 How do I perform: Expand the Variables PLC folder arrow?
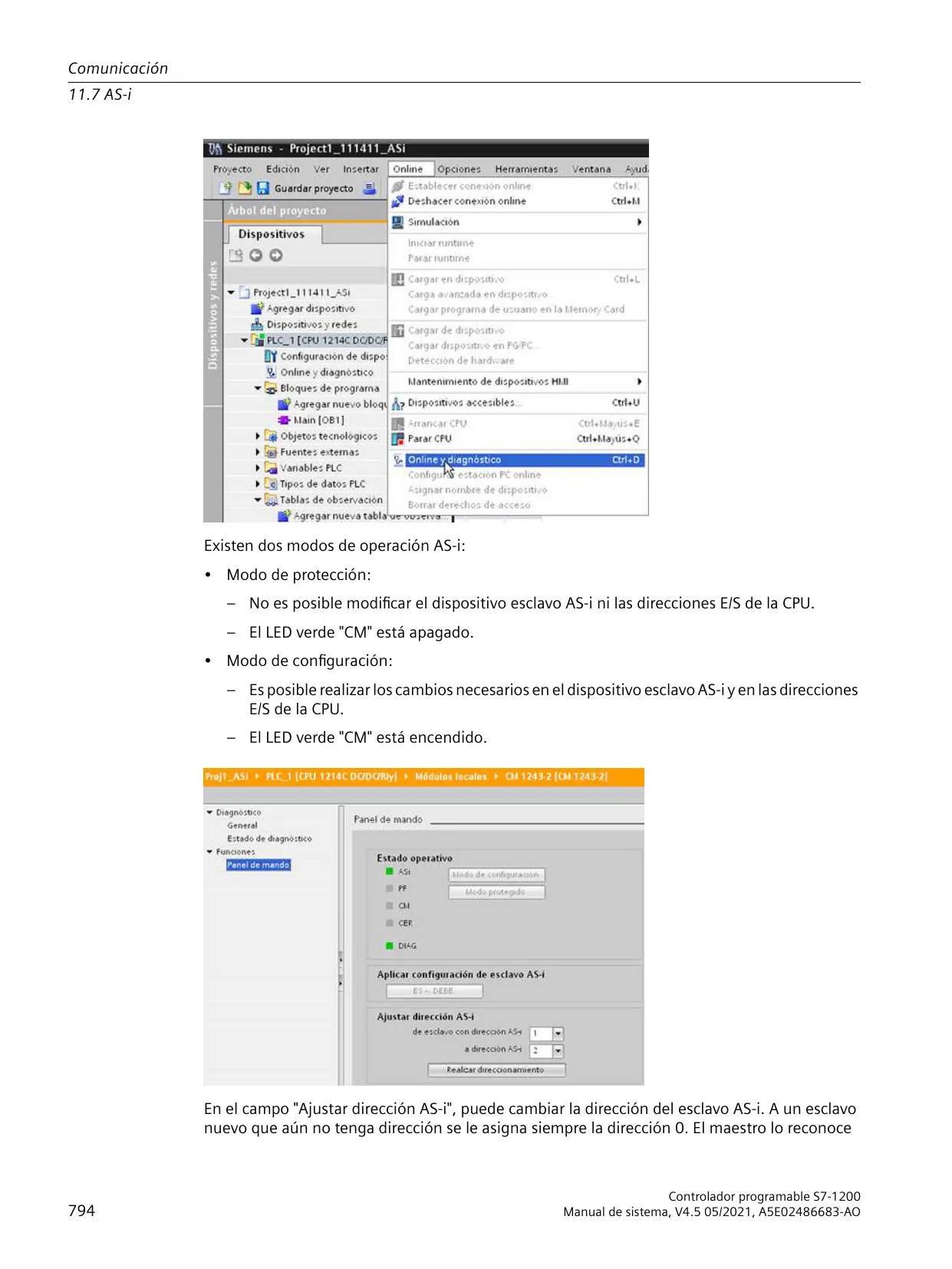click(258, 468)
